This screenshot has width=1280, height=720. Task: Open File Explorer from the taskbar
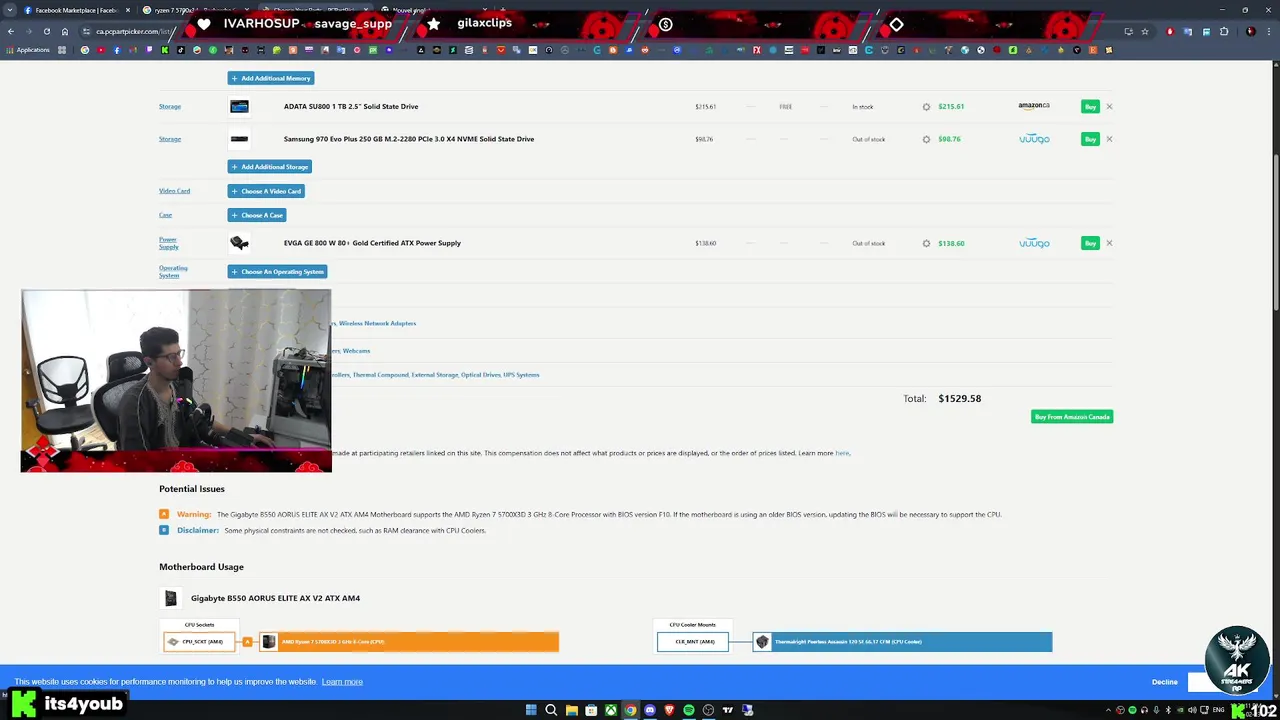[x=571, y=710]
